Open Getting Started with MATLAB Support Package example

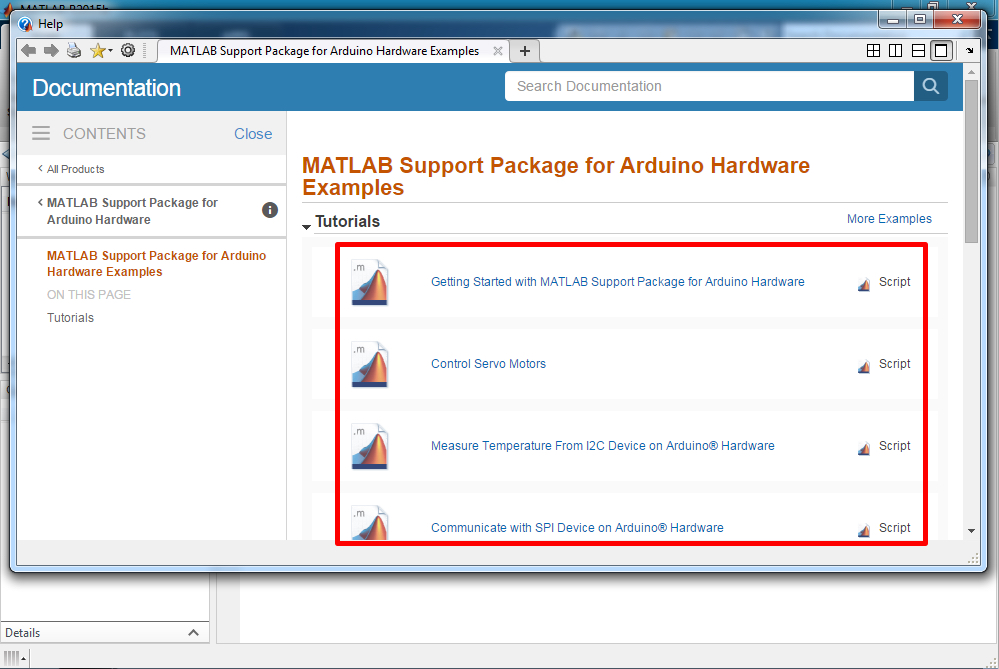point(617,282)
